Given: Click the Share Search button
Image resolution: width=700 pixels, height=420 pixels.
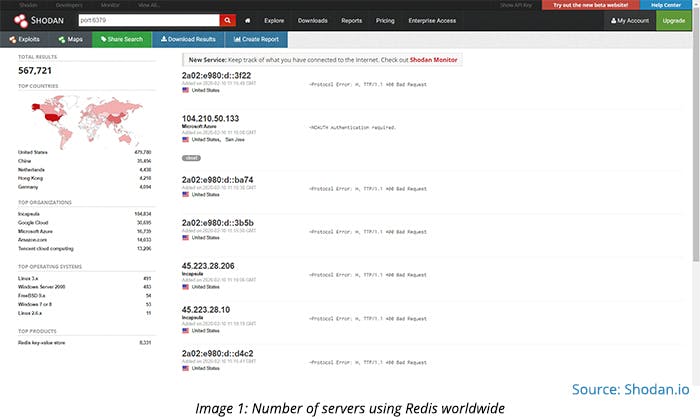Looking at the screenshot, I should click(122, 39).
